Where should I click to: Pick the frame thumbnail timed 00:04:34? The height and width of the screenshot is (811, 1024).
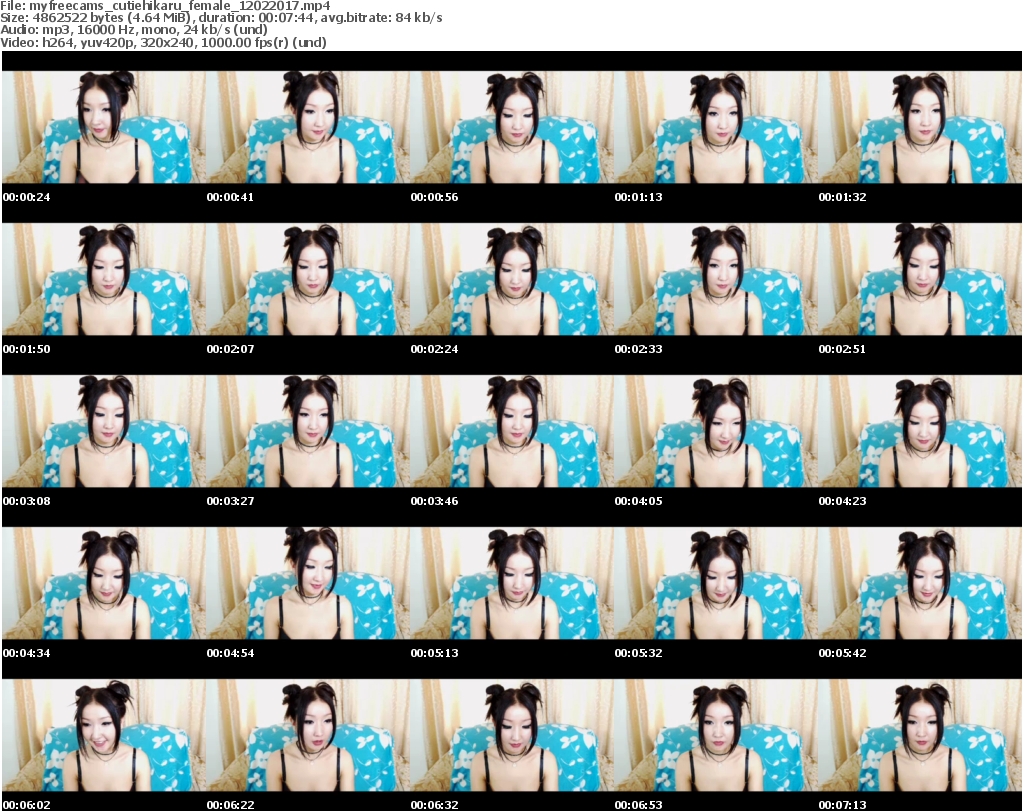(x=104, y=583)
